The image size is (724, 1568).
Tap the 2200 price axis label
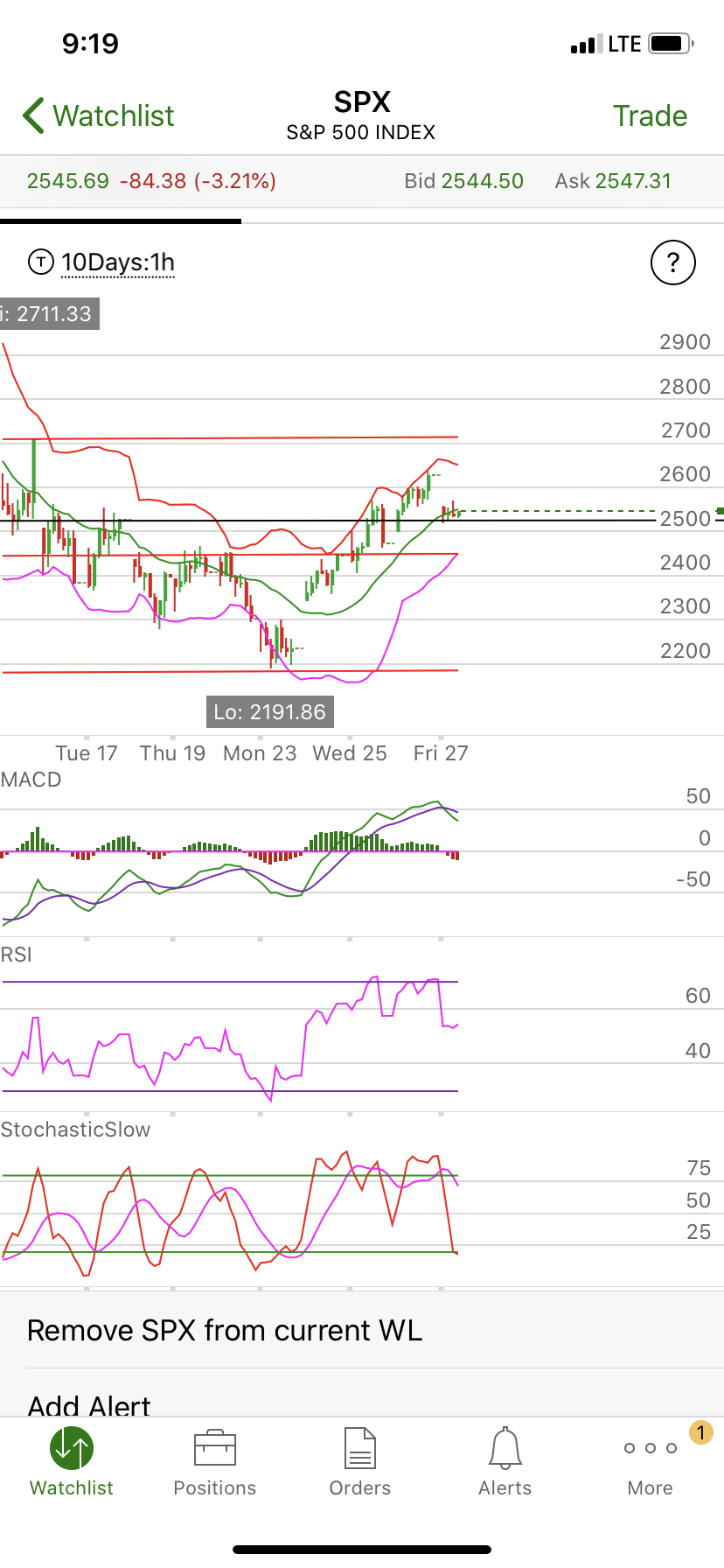685,650
